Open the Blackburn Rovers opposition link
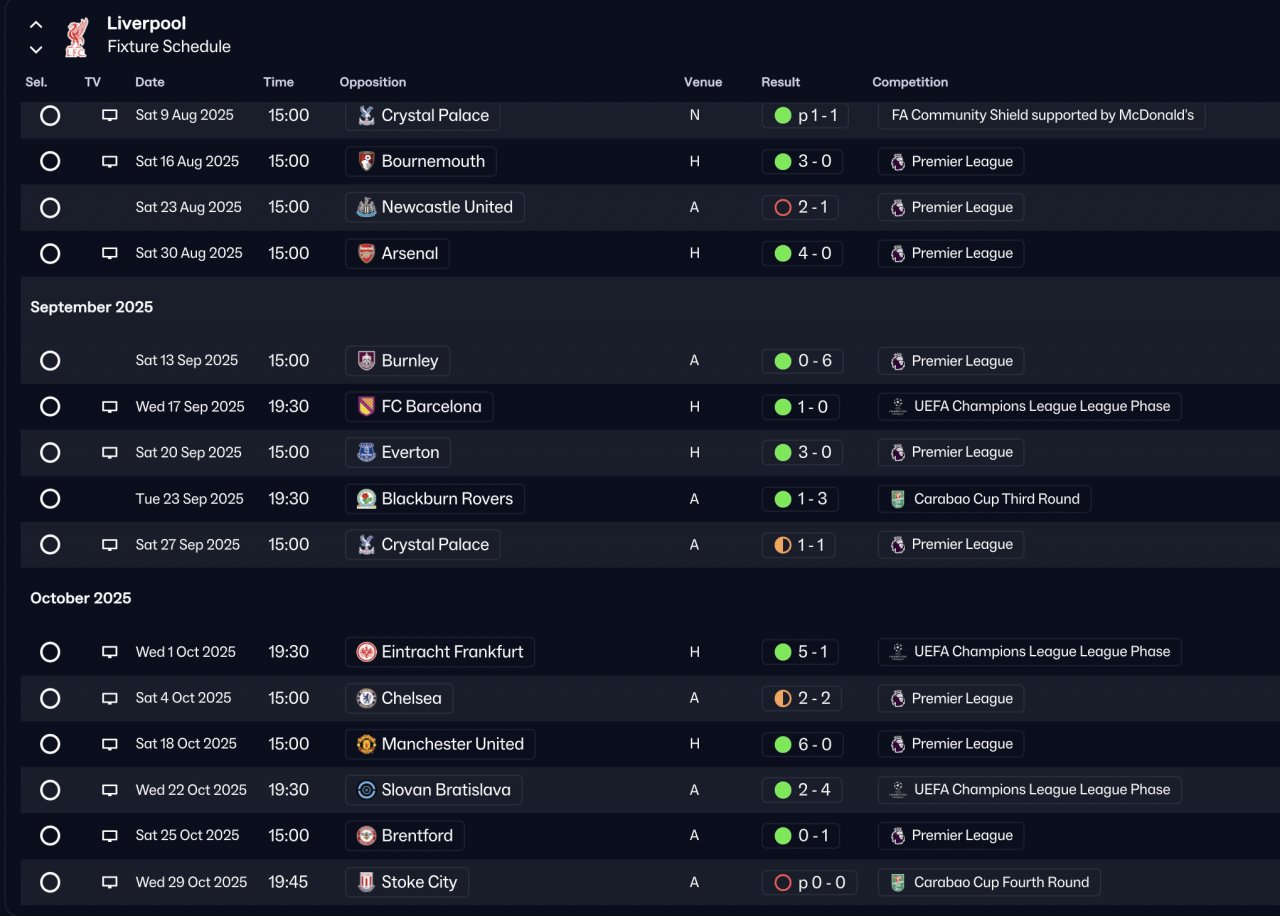Viewport: 1280px width, 916px height. pos(447,499)
